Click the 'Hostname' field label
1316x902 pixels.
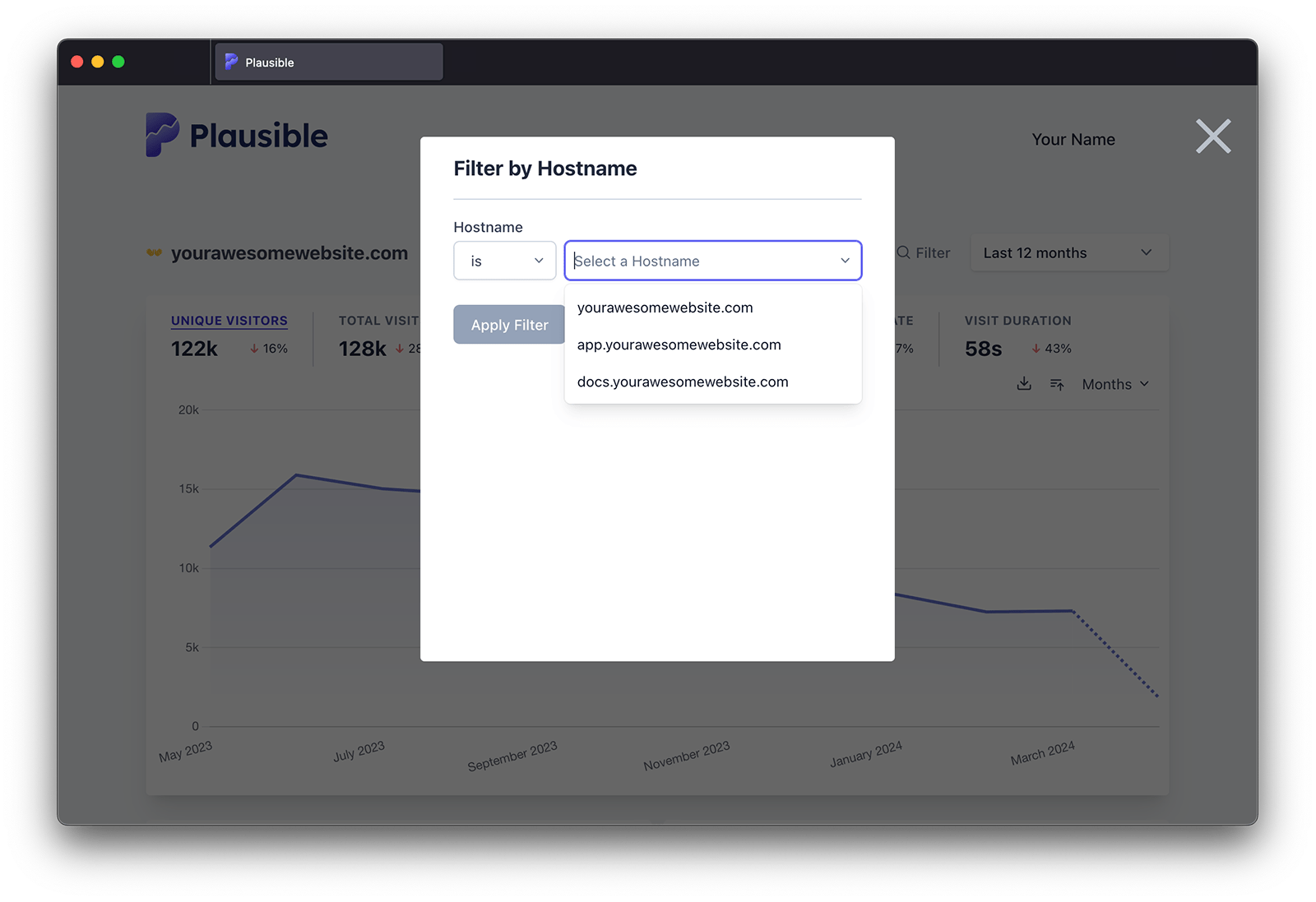[x=488, y=227]
